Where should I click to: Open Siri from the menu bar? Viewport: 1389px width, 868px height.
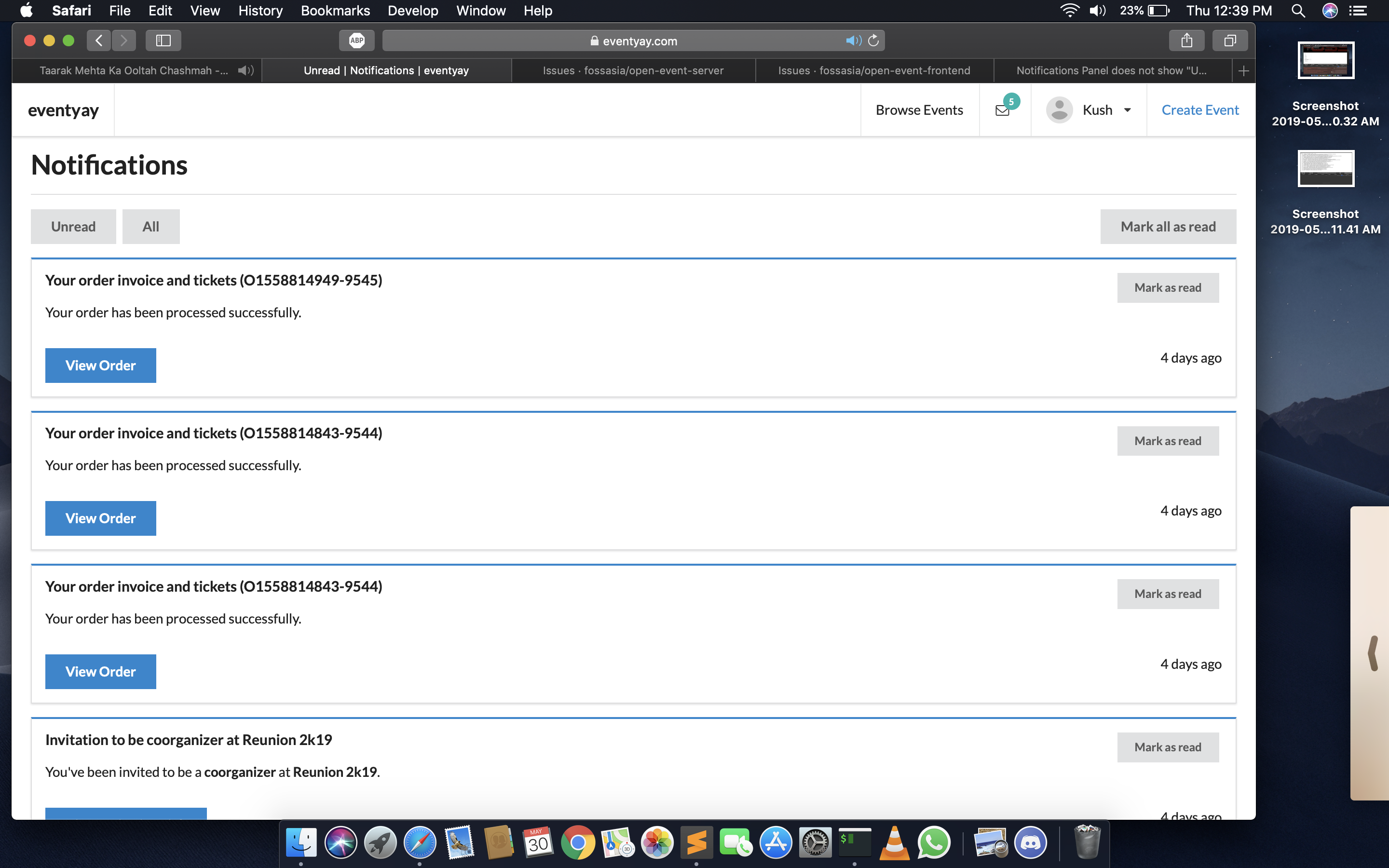point(1329,10)
